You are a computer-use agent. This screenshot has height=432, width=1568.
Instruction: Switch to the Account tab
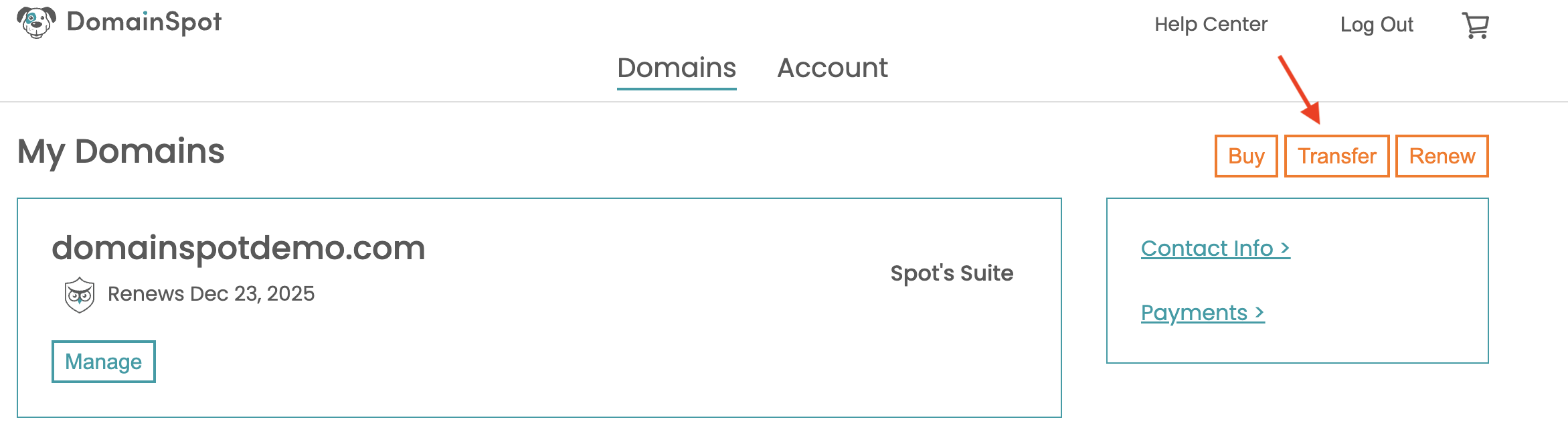point(833,68)
